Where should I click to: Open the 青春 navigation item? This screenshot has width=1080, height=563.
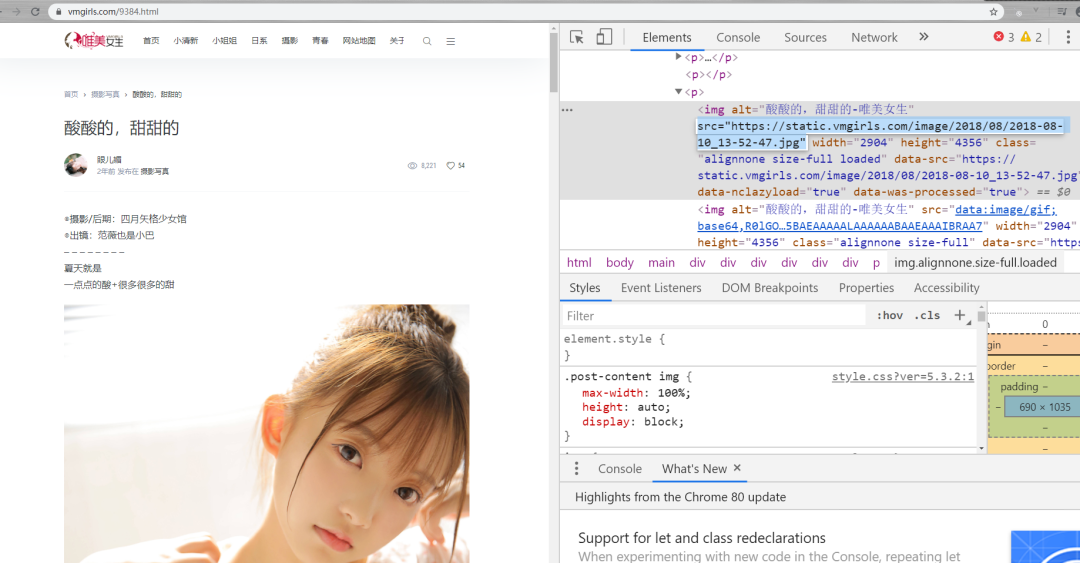point(320,41)
